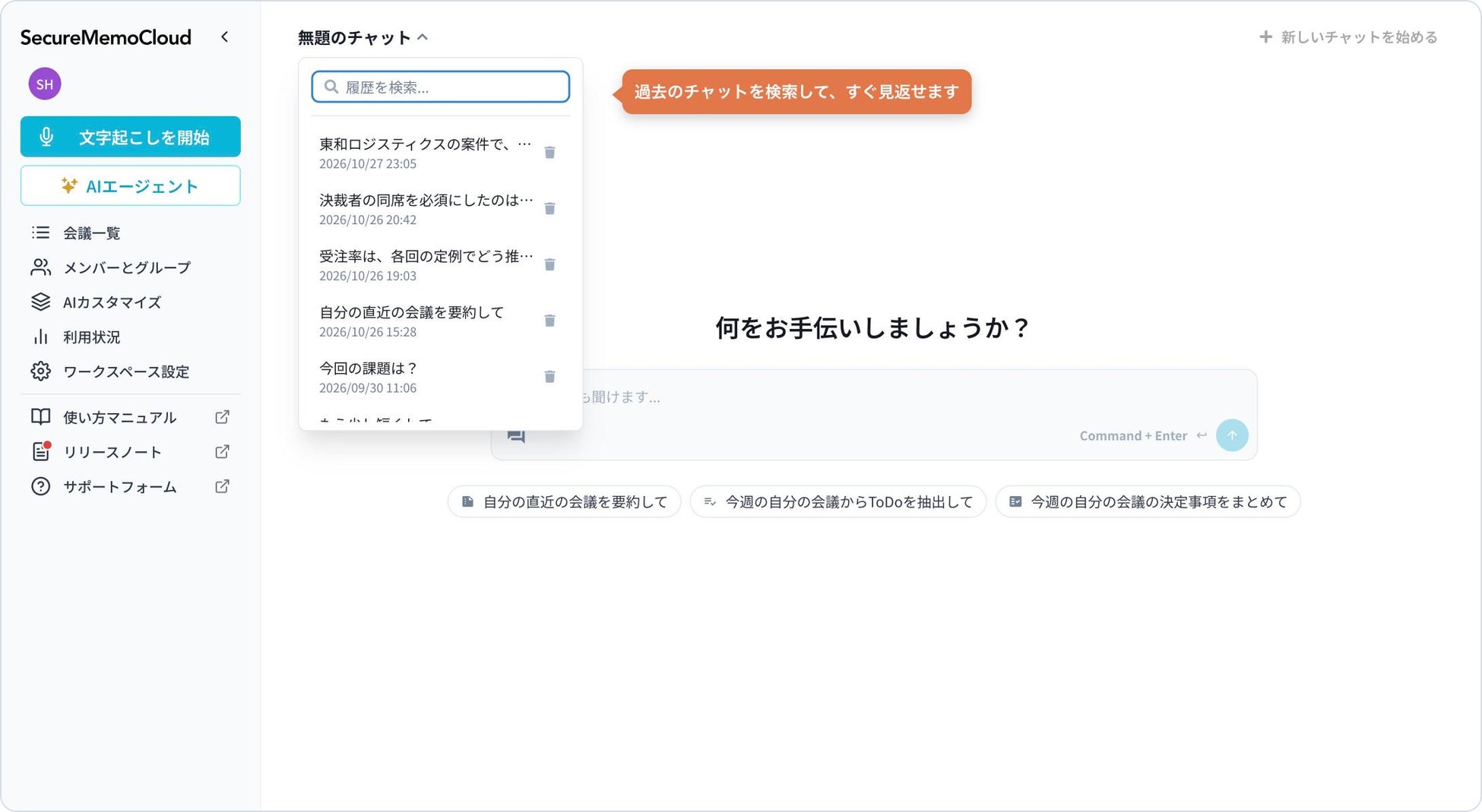
Task: Open 利用状況 in the sidebar
Action: (131, 336)
